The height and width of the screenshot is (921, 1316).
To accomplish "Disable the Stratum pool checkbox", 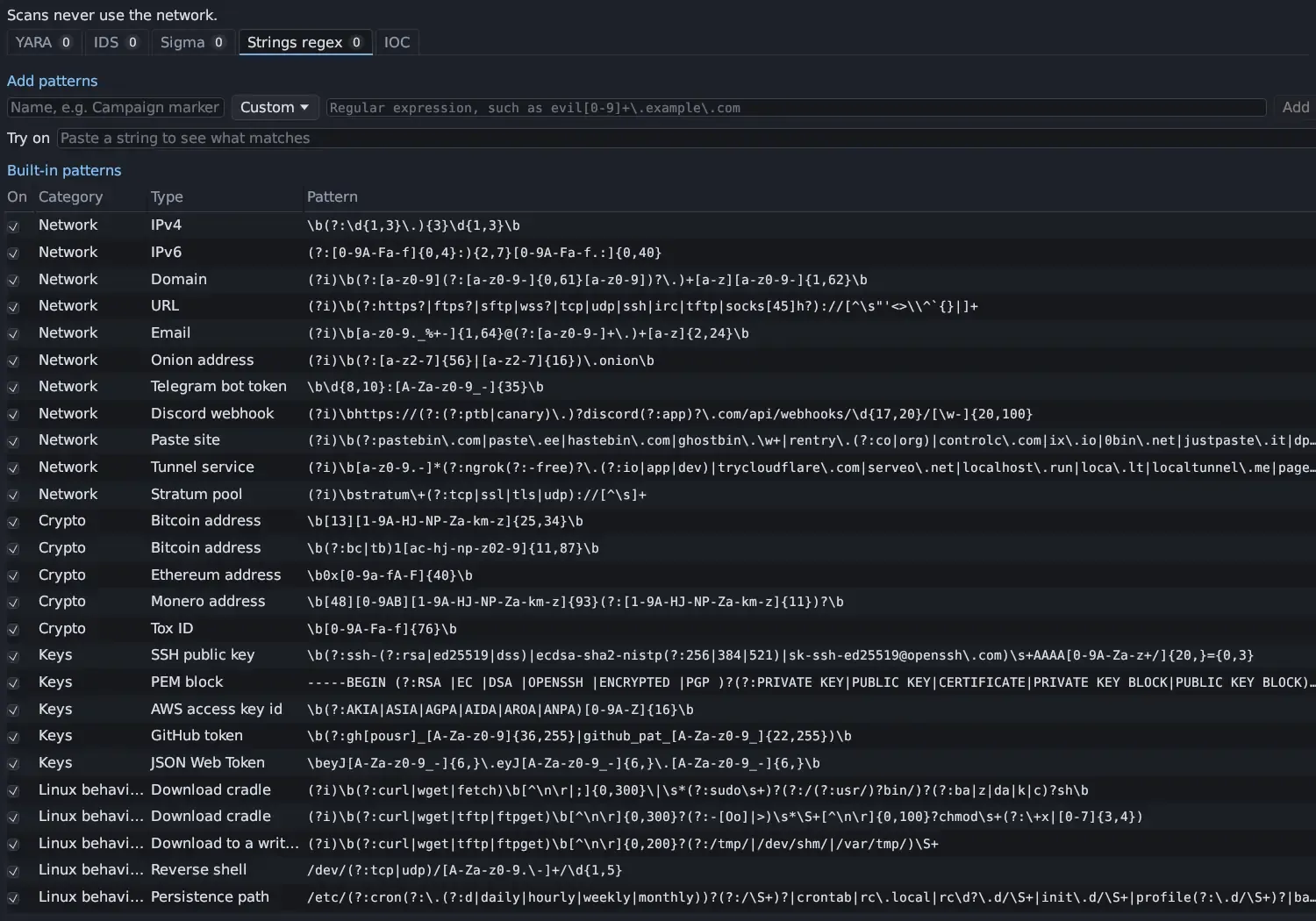I will pos(13,496).
